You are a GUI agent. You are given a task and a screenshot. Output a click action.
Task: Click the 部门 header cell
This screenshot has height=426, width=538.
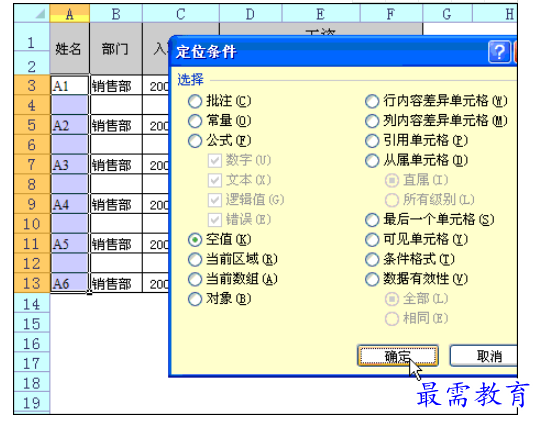116,49
